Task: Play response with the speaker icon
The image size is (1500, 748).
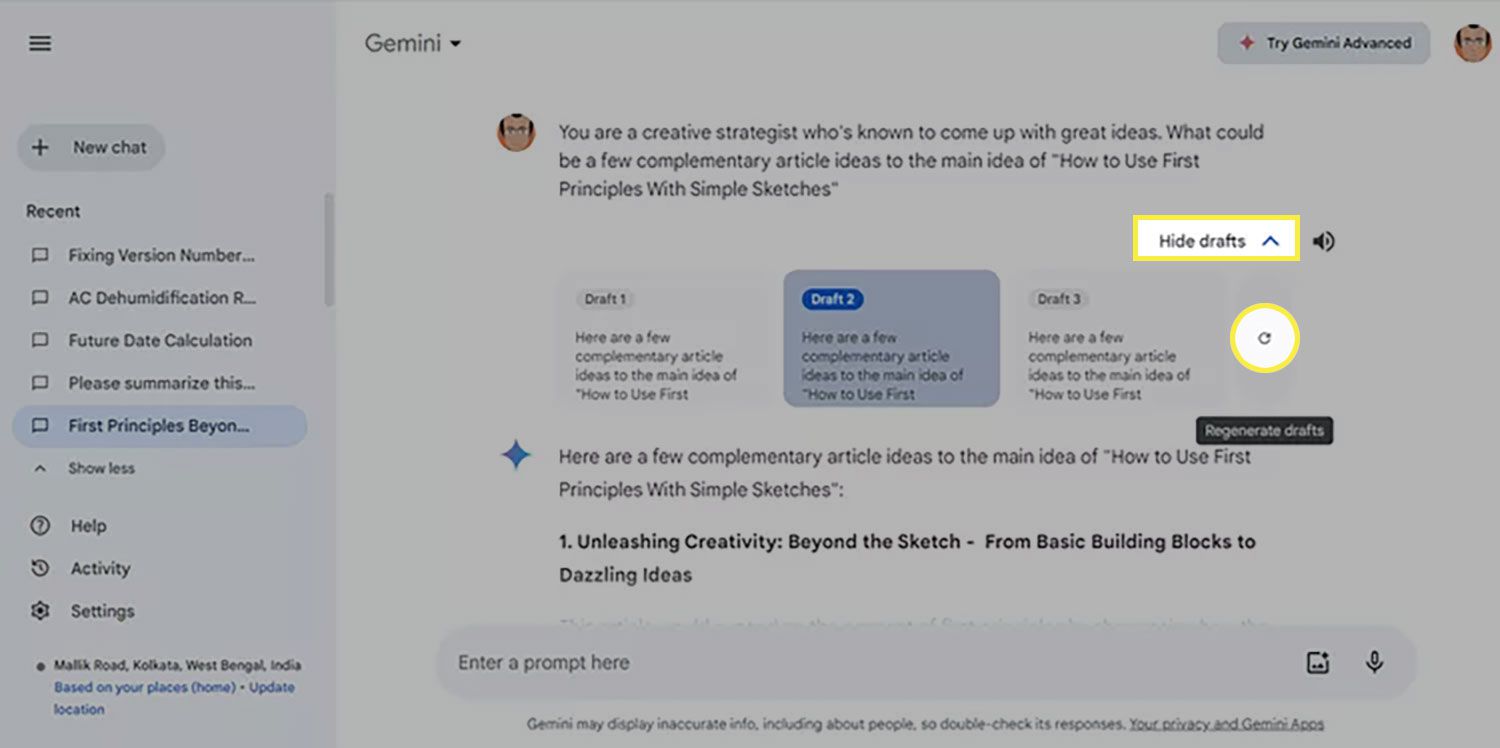Action: click(1323, 241)
